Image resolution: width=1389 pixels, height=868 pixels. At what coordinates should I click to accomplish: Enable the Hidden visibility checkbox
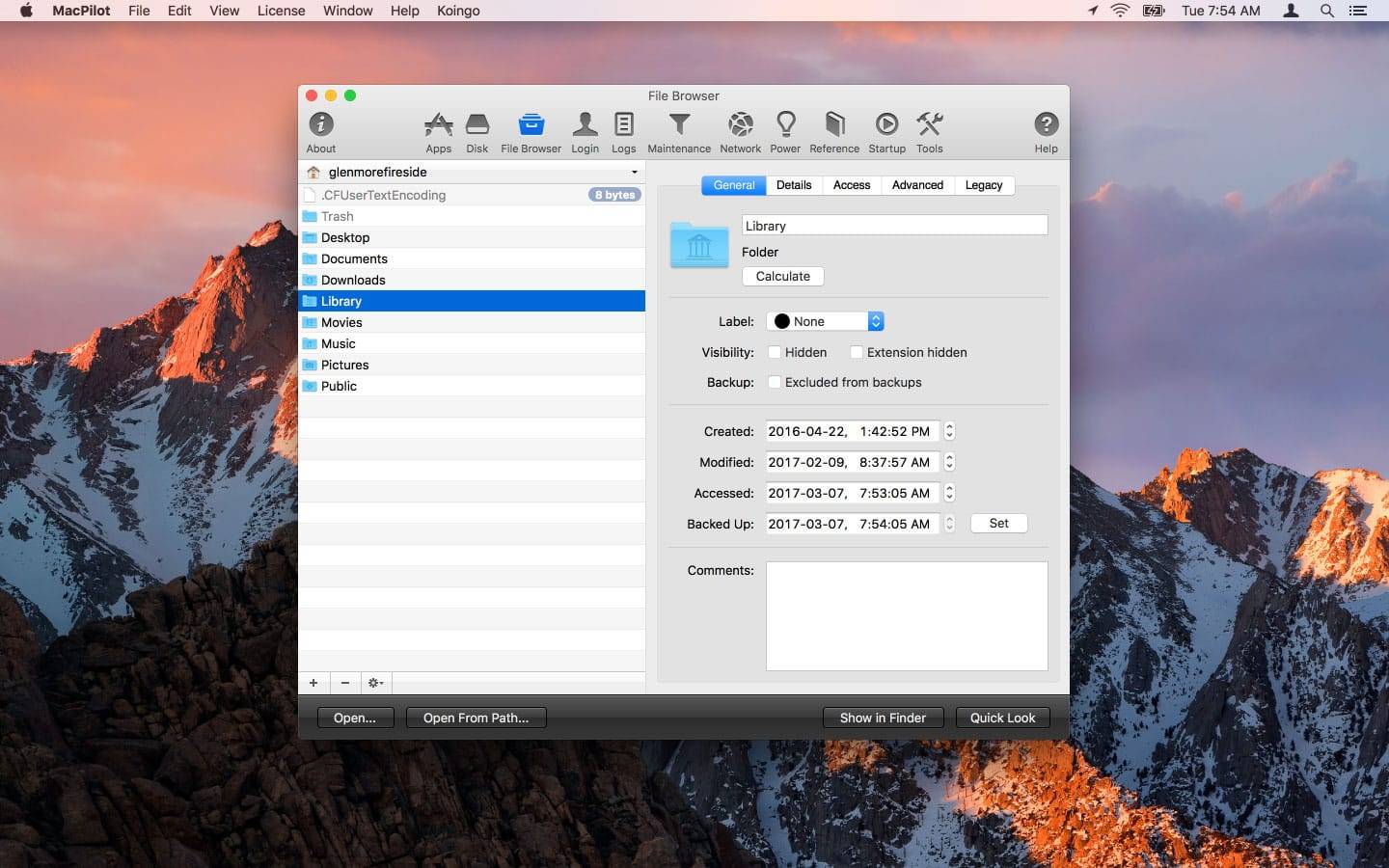tap(775, 353)
